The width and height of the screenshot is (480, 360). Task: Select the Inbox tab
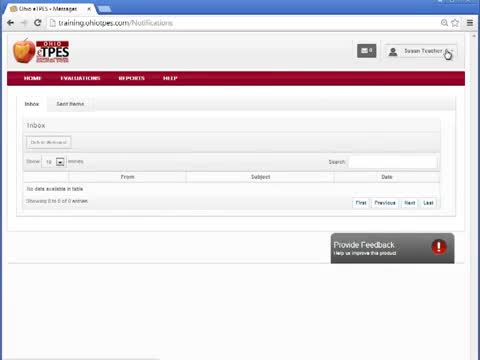(x=32, y=104)
